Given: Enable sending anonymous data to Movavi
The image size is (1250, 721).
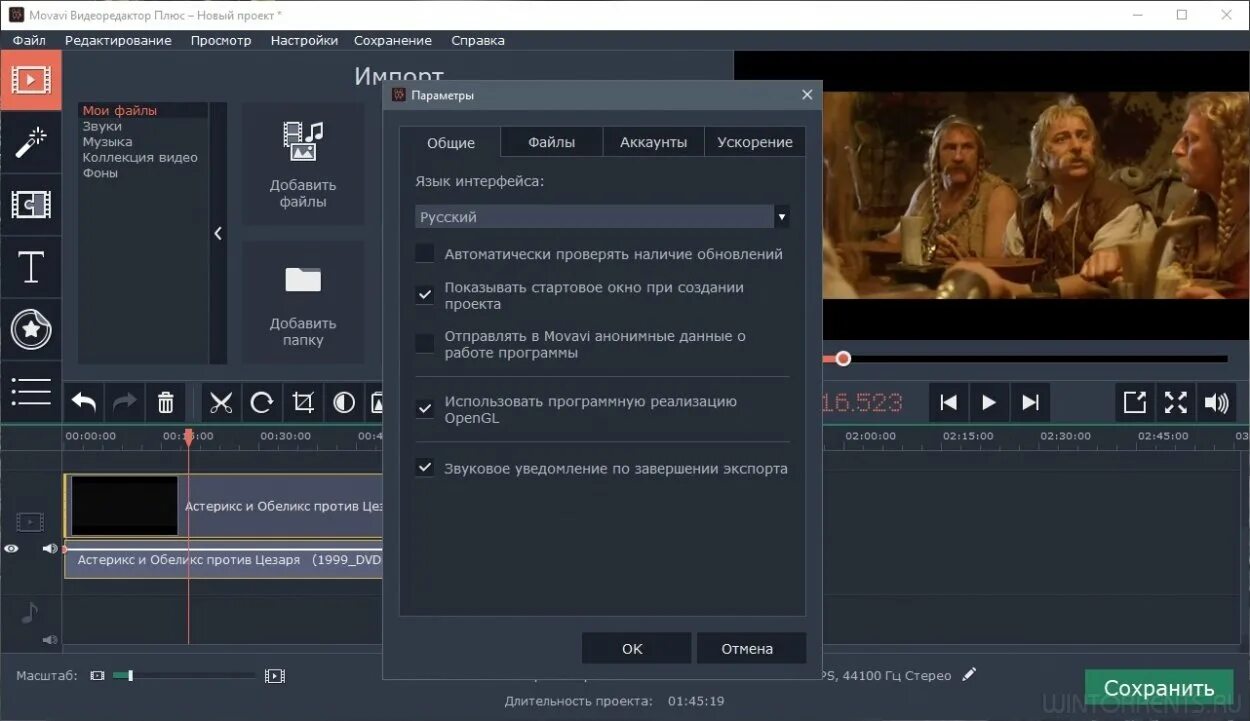Looking at the screenshot, I should (425, 344).
